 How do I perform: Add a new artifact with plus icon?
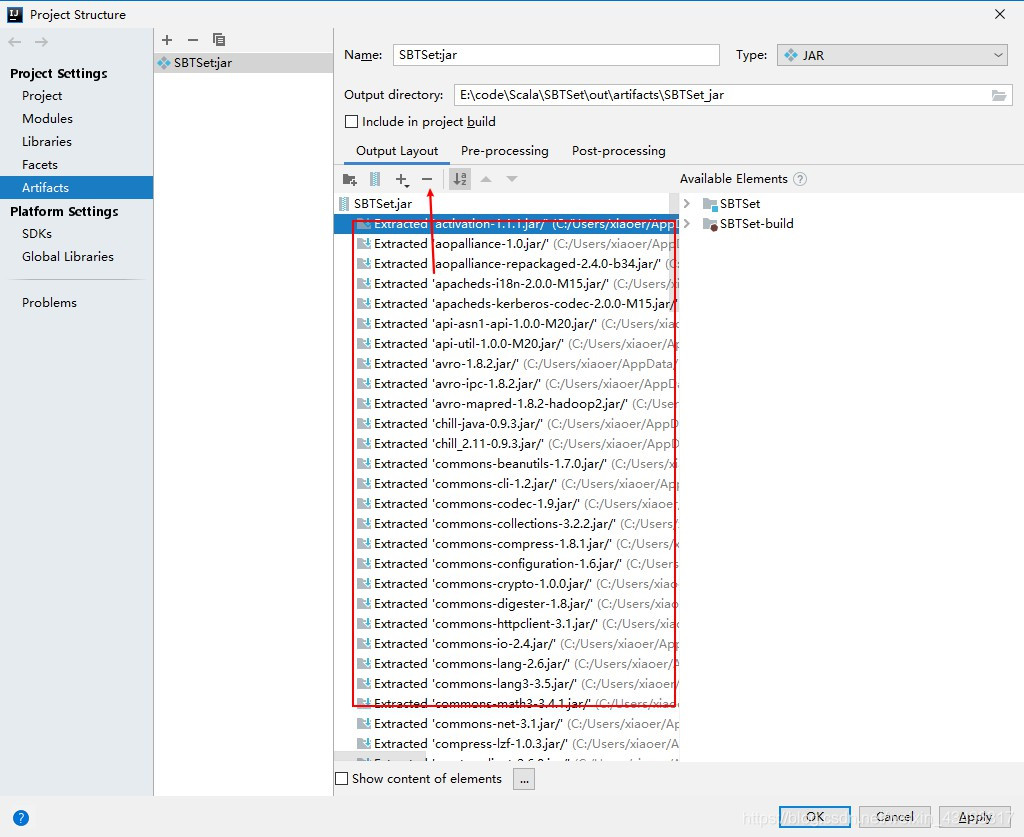[x=167, y=40]
